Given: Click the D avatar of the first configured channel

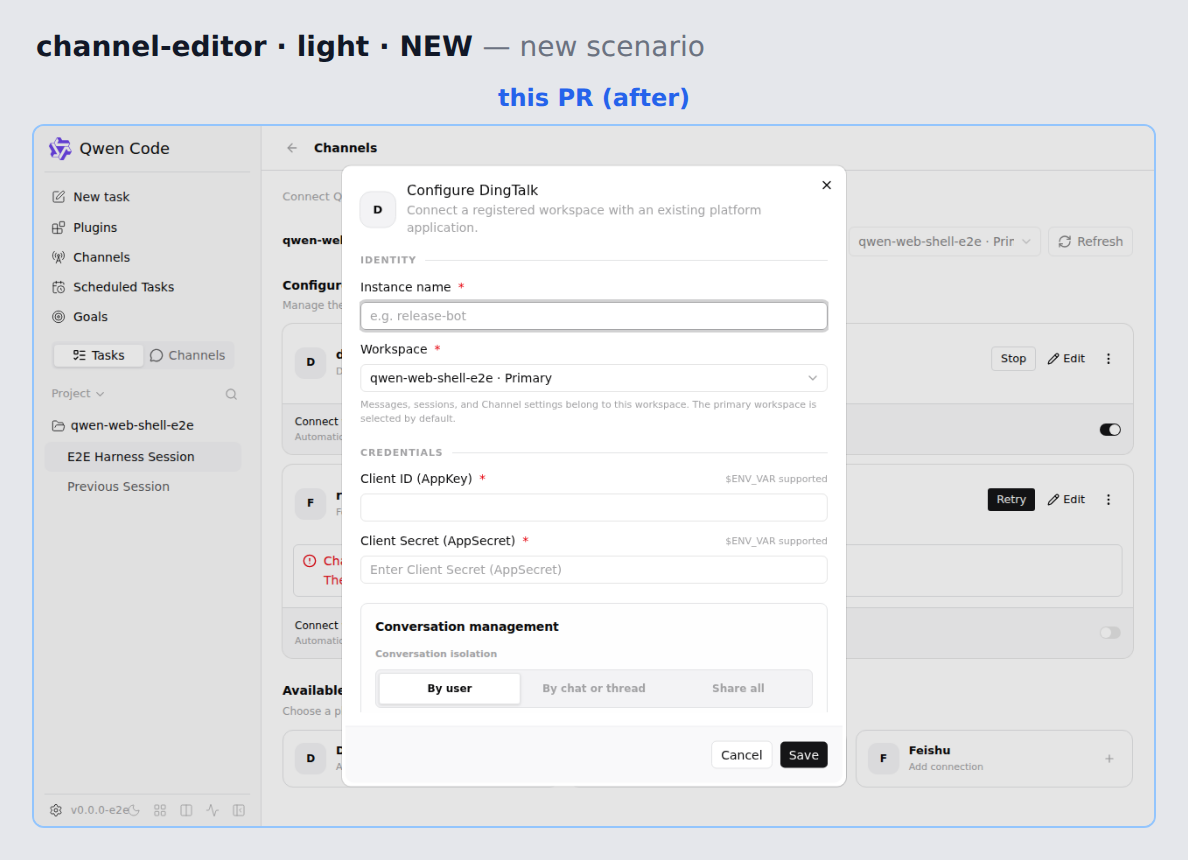Looking at the screenshot, I should [x=311, y=362].
